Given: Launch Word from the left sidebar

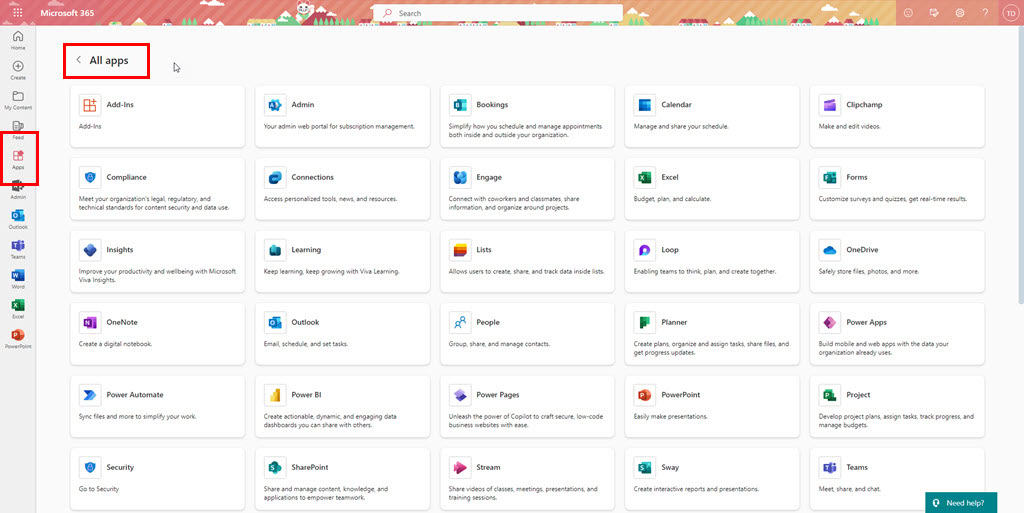Looking at the screenshot, I should pyautogui.click(x=18, y=279).
